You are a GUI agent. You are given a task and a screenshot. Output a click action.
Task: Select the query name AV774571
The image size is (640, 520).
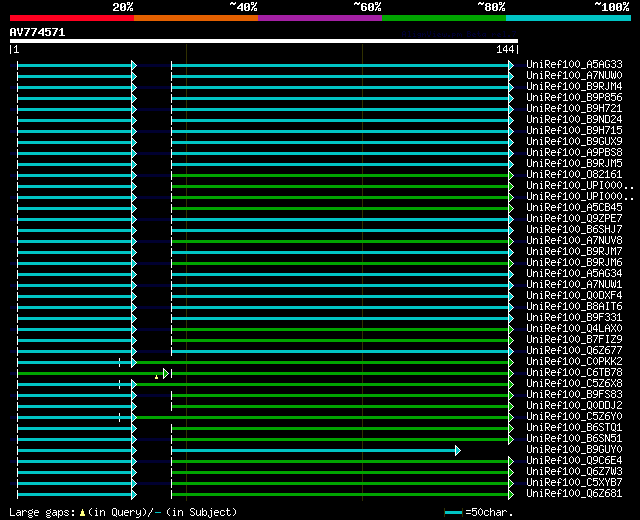pyautogui.click(x=37, y=32)
